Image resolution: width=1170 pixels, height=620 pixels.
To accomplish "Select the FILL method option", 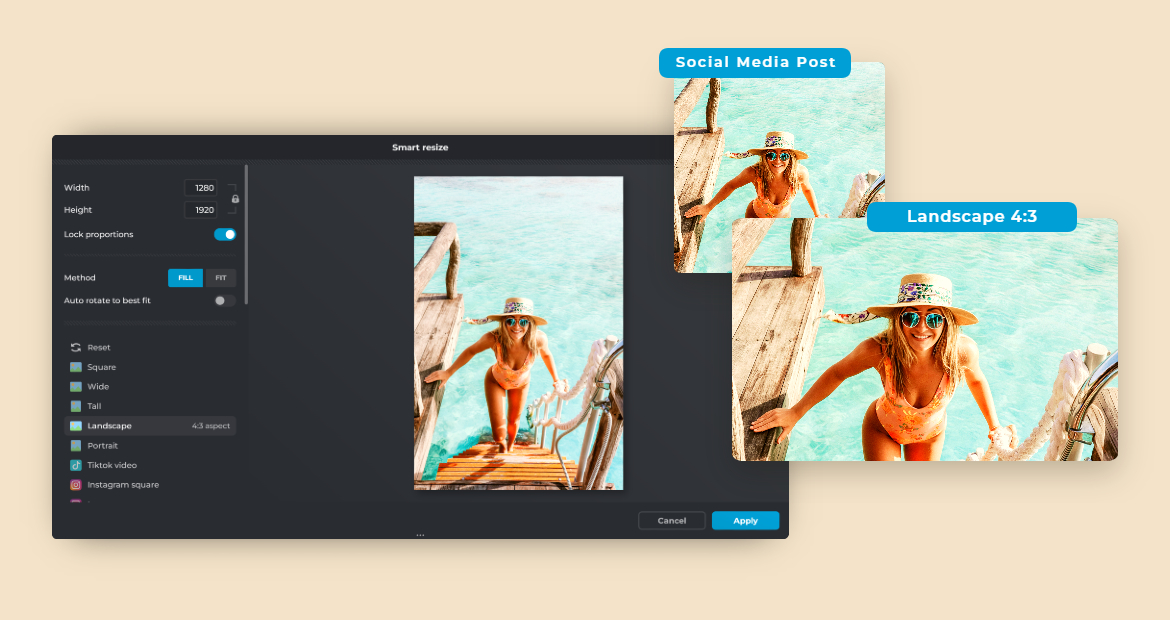I will pos(185,277).
